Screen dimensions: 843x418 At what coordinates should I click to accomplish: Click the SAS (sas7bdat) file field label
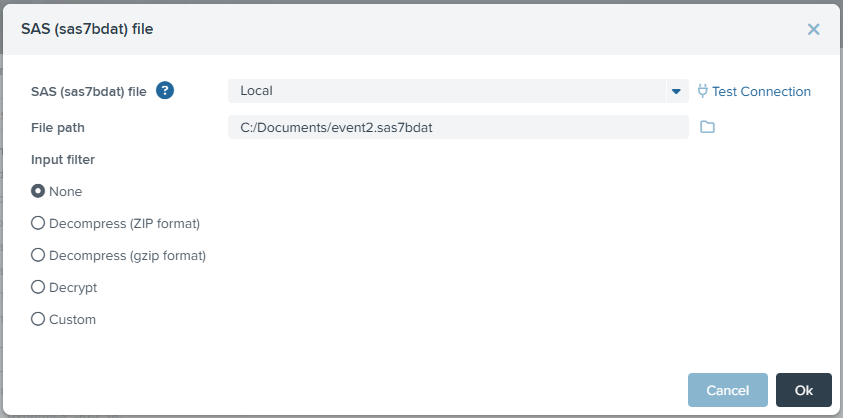coord(89,92)
